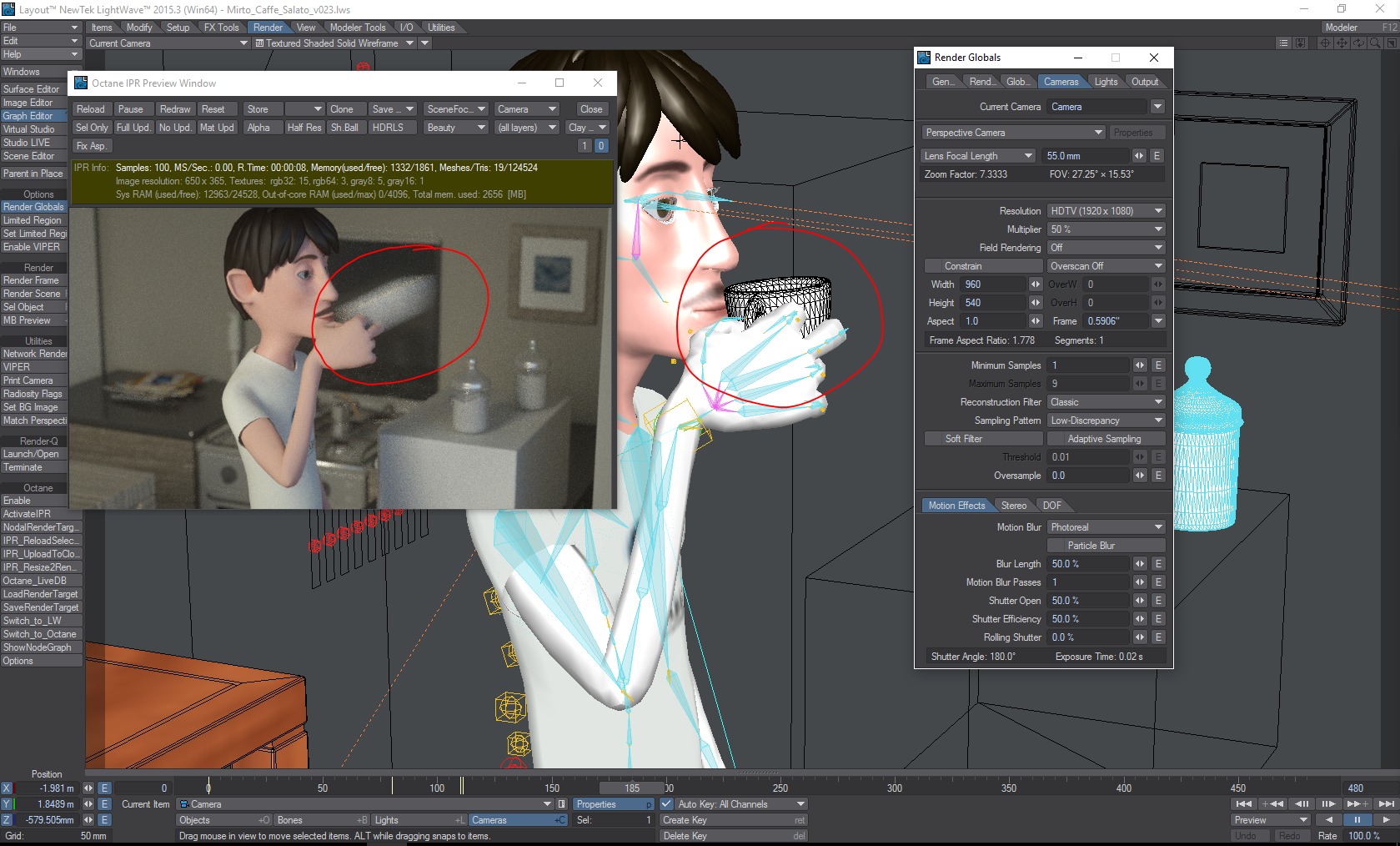
Task: Click the Width value arrows spinner
Action: 1036,285
